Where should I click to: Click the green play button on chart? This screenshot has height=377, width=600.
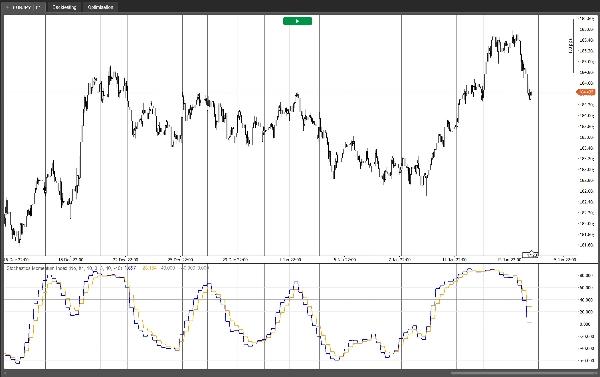pyautogui.click(x=297, y=21)
